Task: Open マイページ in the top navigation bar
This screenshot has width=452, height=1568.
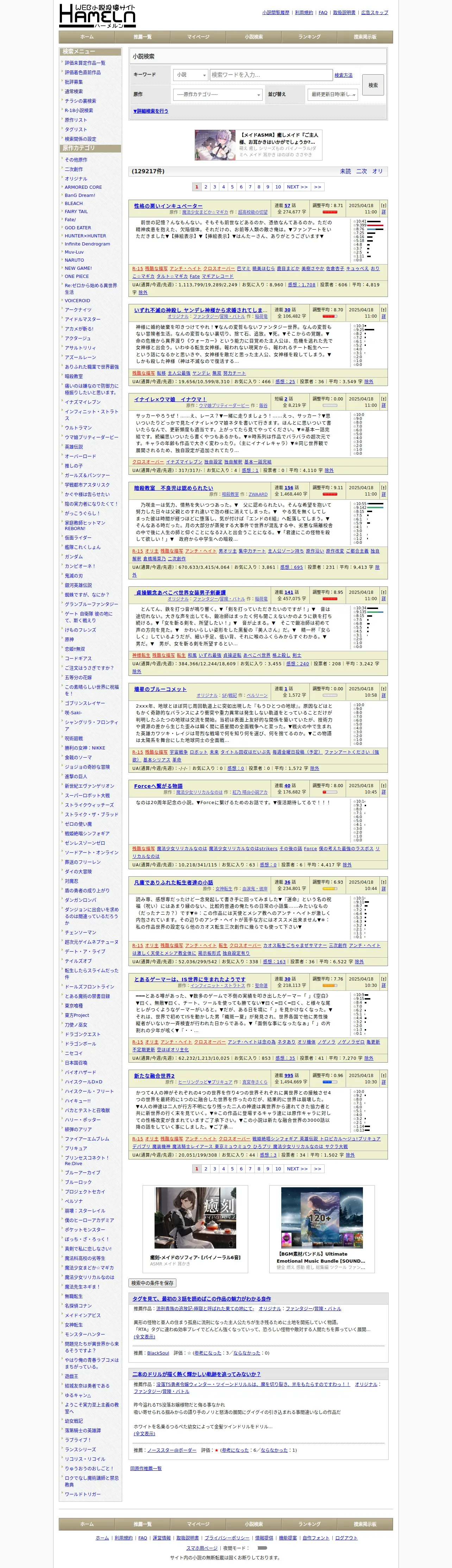Action: [x=198, y=37]
